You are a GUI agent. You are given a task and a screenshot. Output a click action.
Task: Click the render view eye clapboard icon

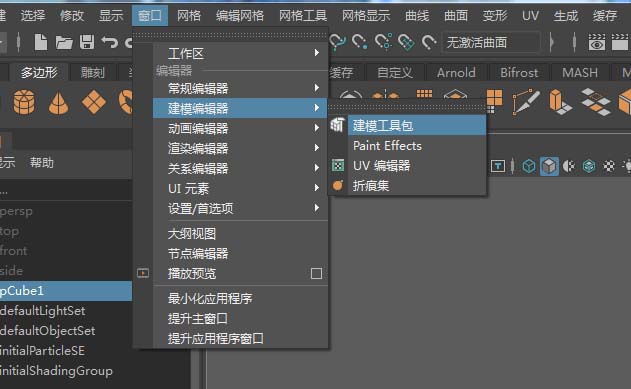pyautogui.click(x=596, y=42)
